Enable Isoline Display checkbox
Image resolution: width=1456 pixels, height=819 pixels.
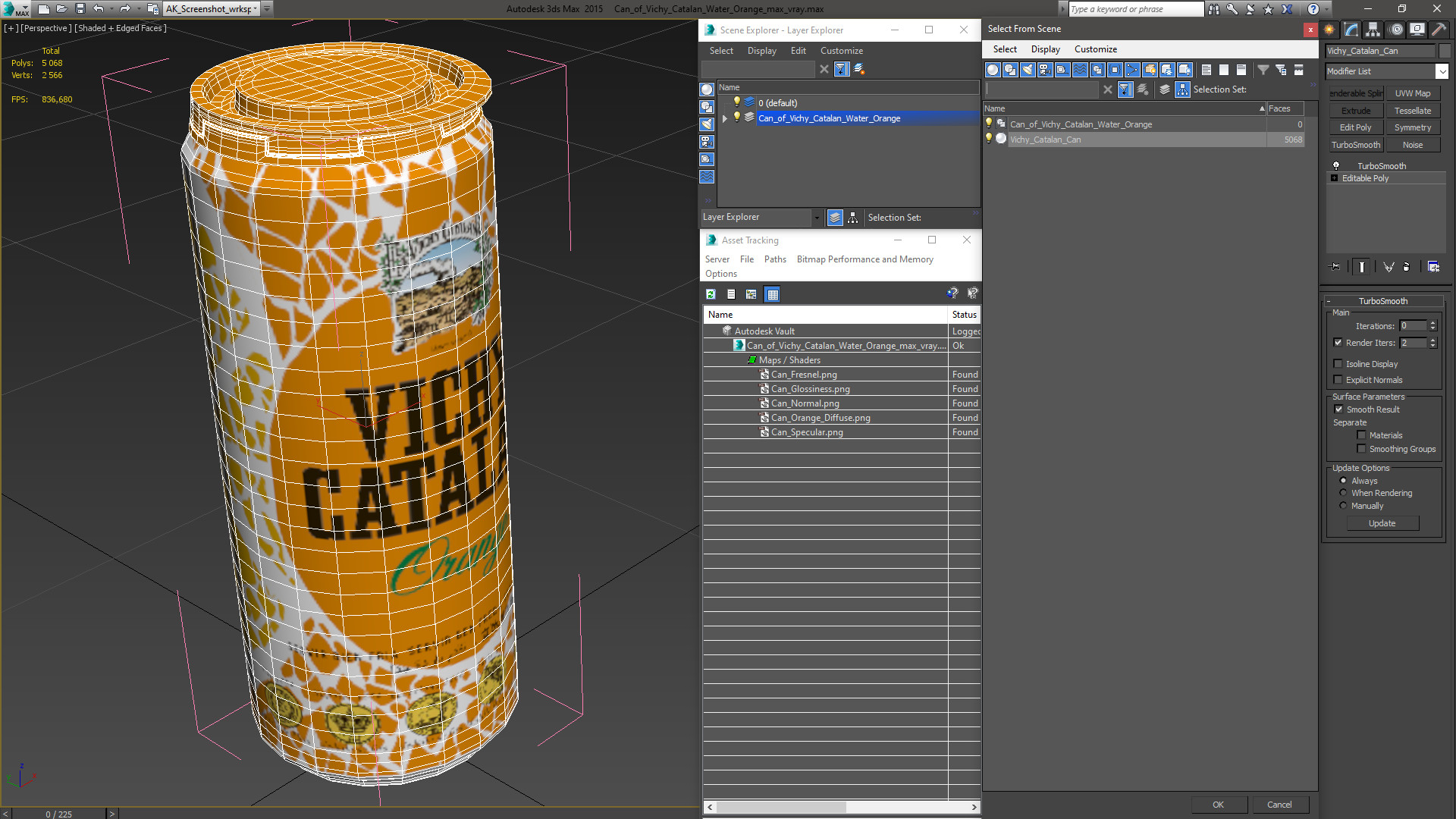tap(1338, 364)
